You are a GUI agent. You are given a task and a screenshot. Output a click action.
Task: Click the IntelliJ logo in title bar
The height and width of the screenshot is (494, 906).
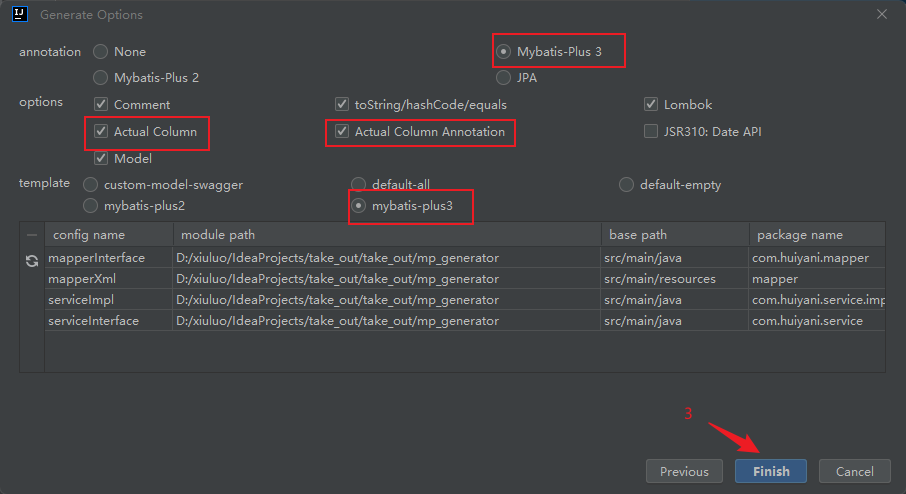pos(19,14)
